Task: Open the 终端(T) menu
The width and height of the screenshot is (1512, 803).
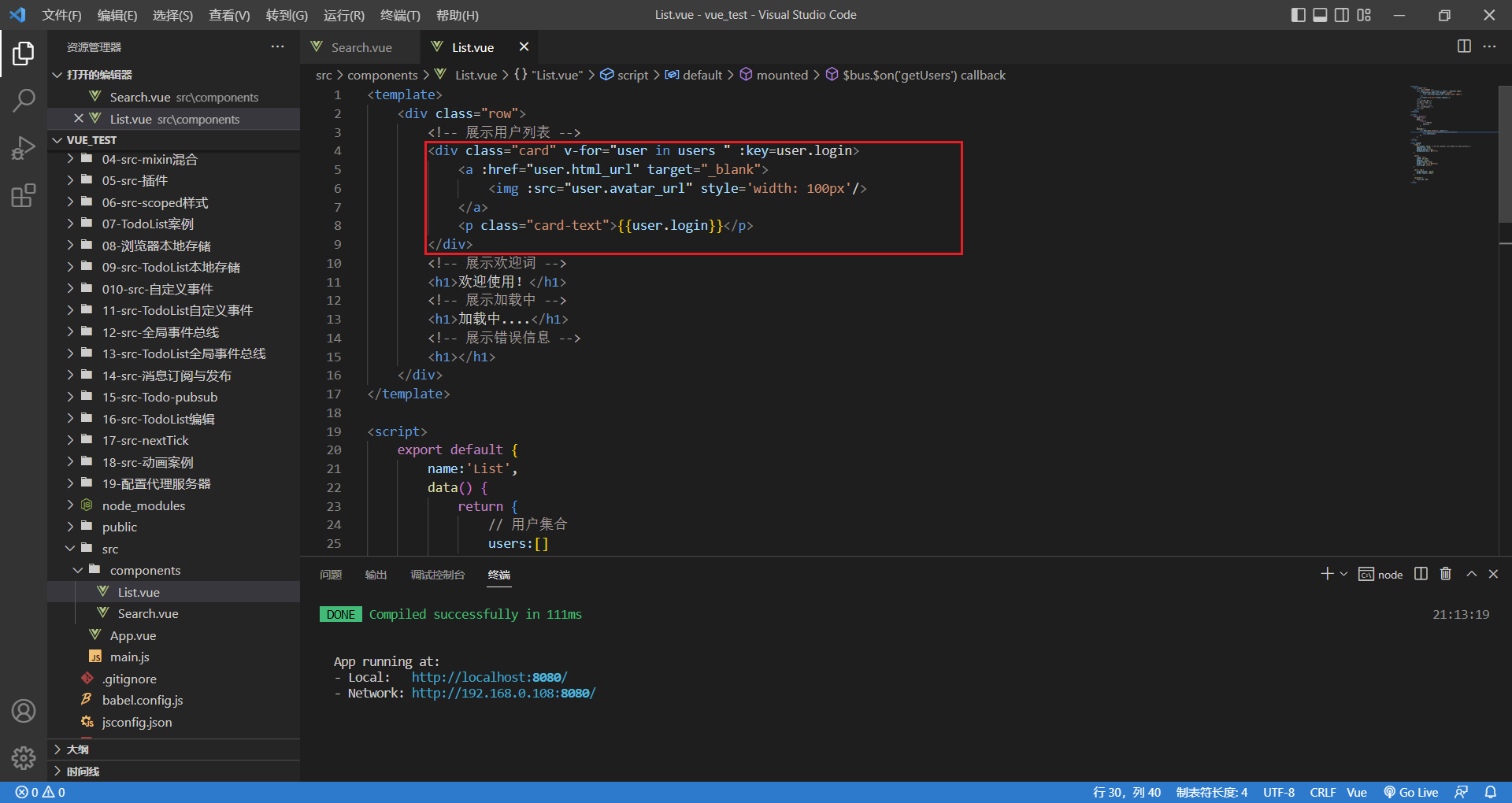Action: 400,15
